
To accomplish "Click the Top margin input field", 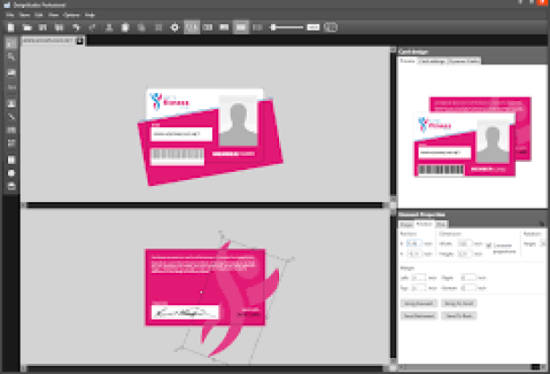I will pos(418,288).
